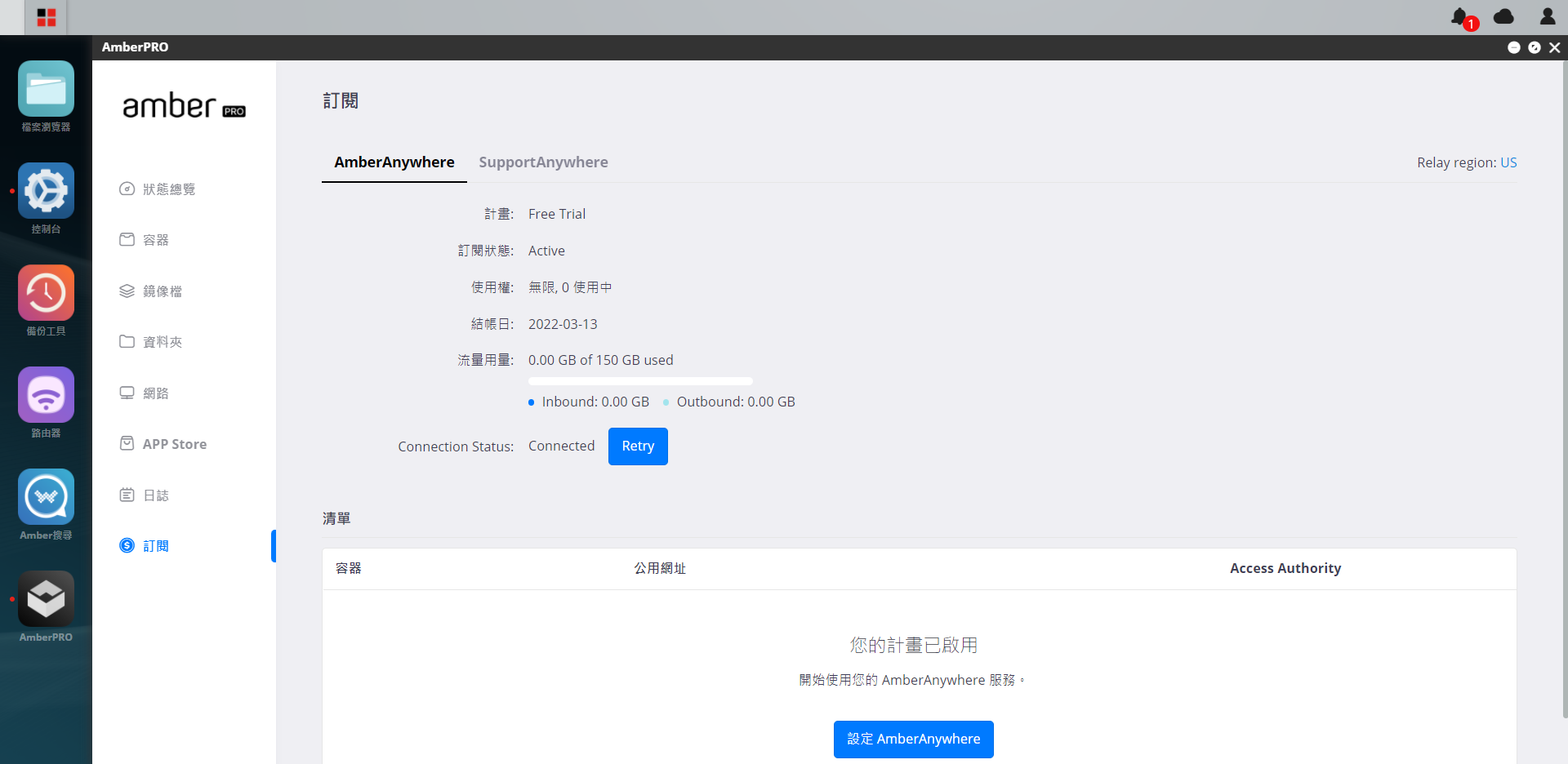
Task: Open the 檔案瀏覽器 file browser app
Action: pos(46,89)
